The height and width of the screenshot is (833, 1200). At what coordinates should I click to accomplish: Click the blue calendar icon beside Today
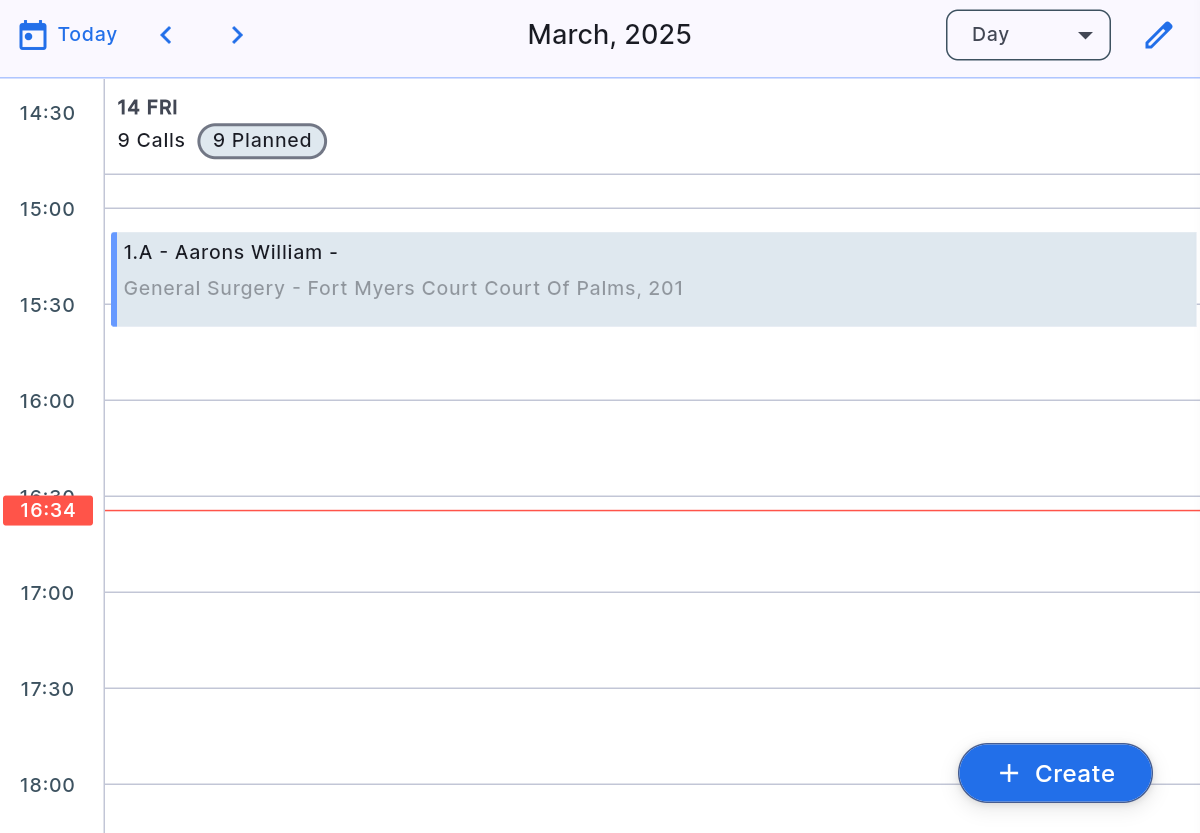point(33,33)
